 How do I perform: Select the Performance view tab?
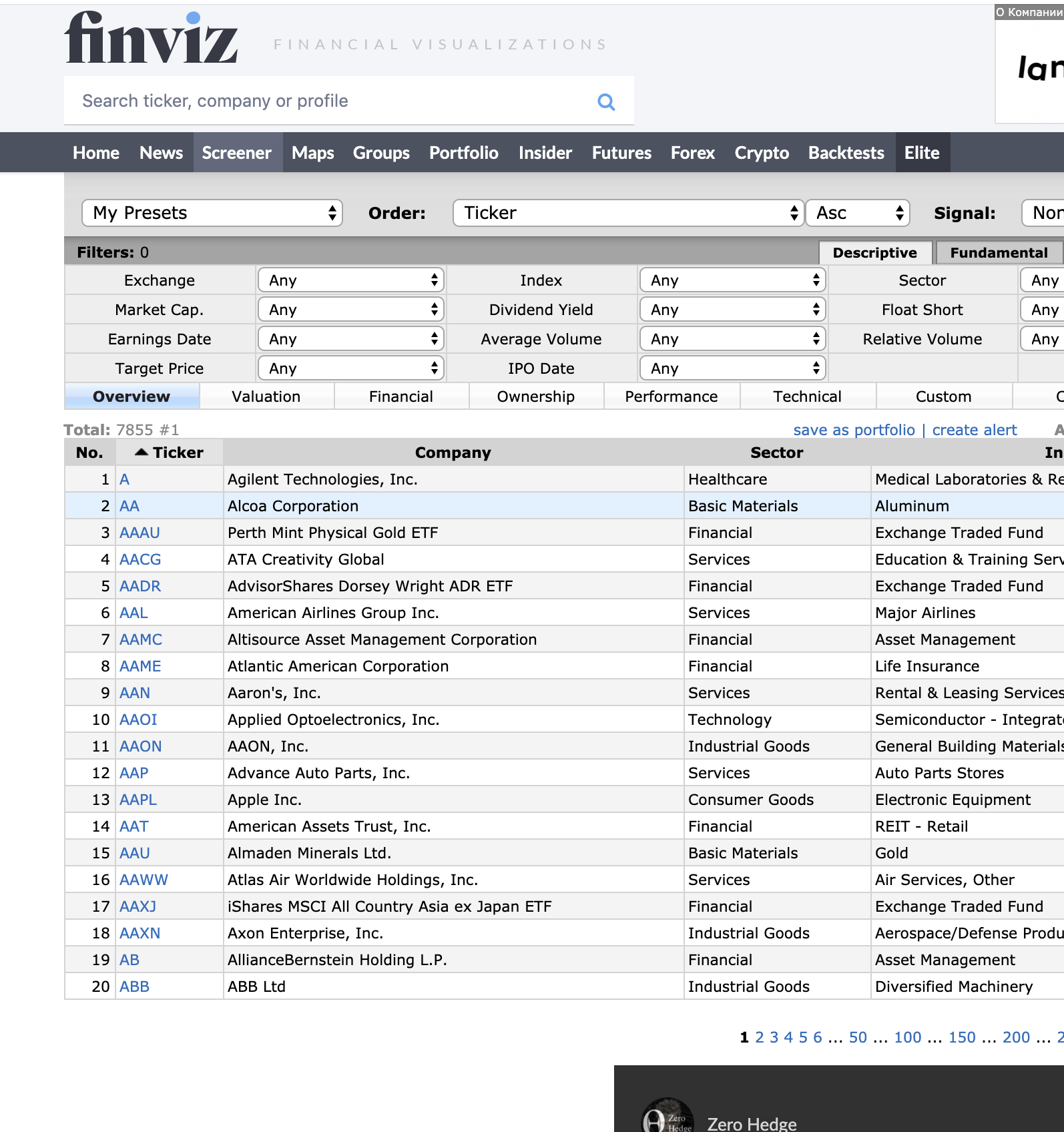[671, 396]
